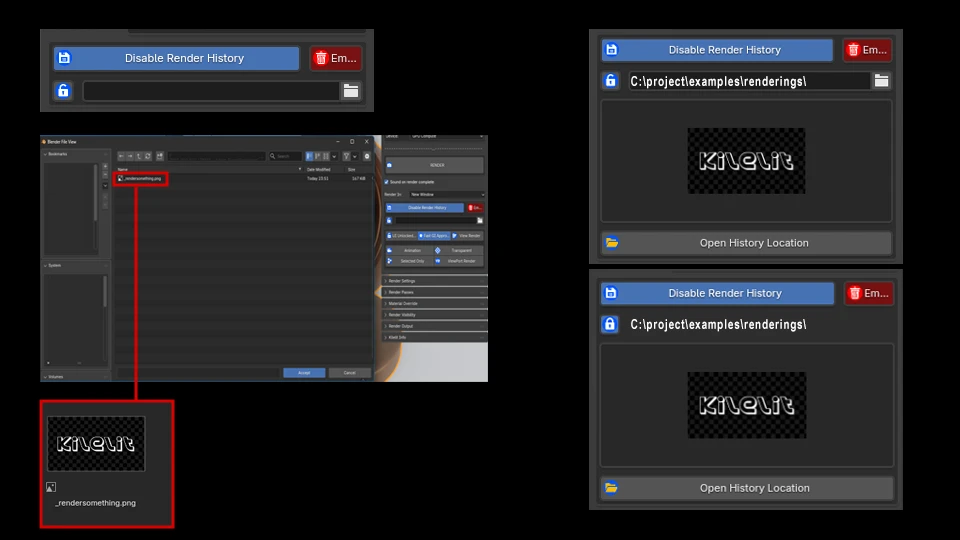Sort files by Date Modified column
This screenshot has height=540, width=960.
[318, 169]
